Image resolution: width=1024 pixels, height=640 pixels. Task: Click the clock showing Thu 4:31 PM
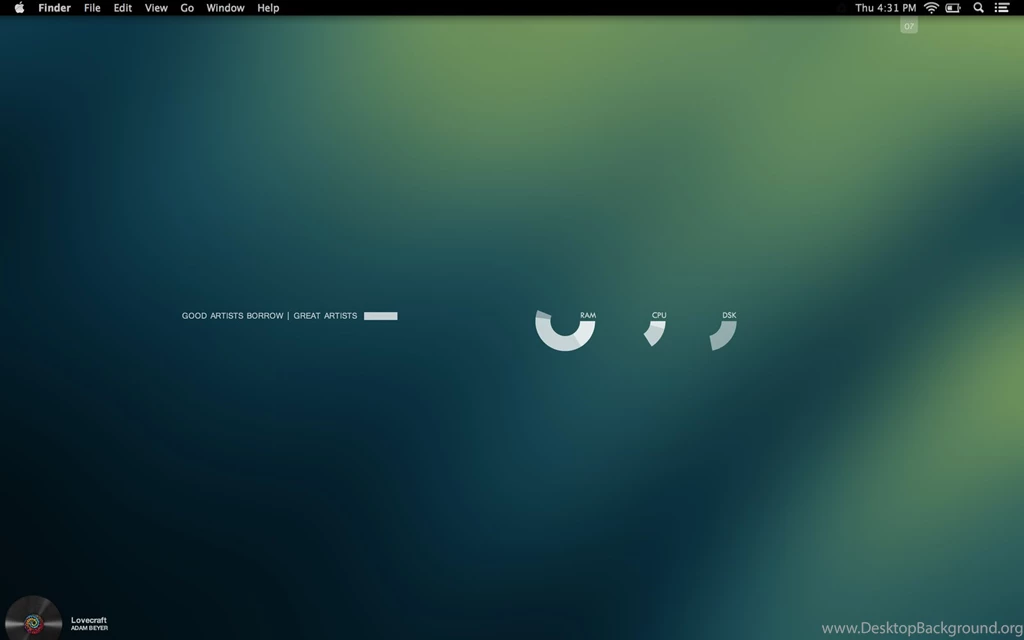click(x=885, y=8)
